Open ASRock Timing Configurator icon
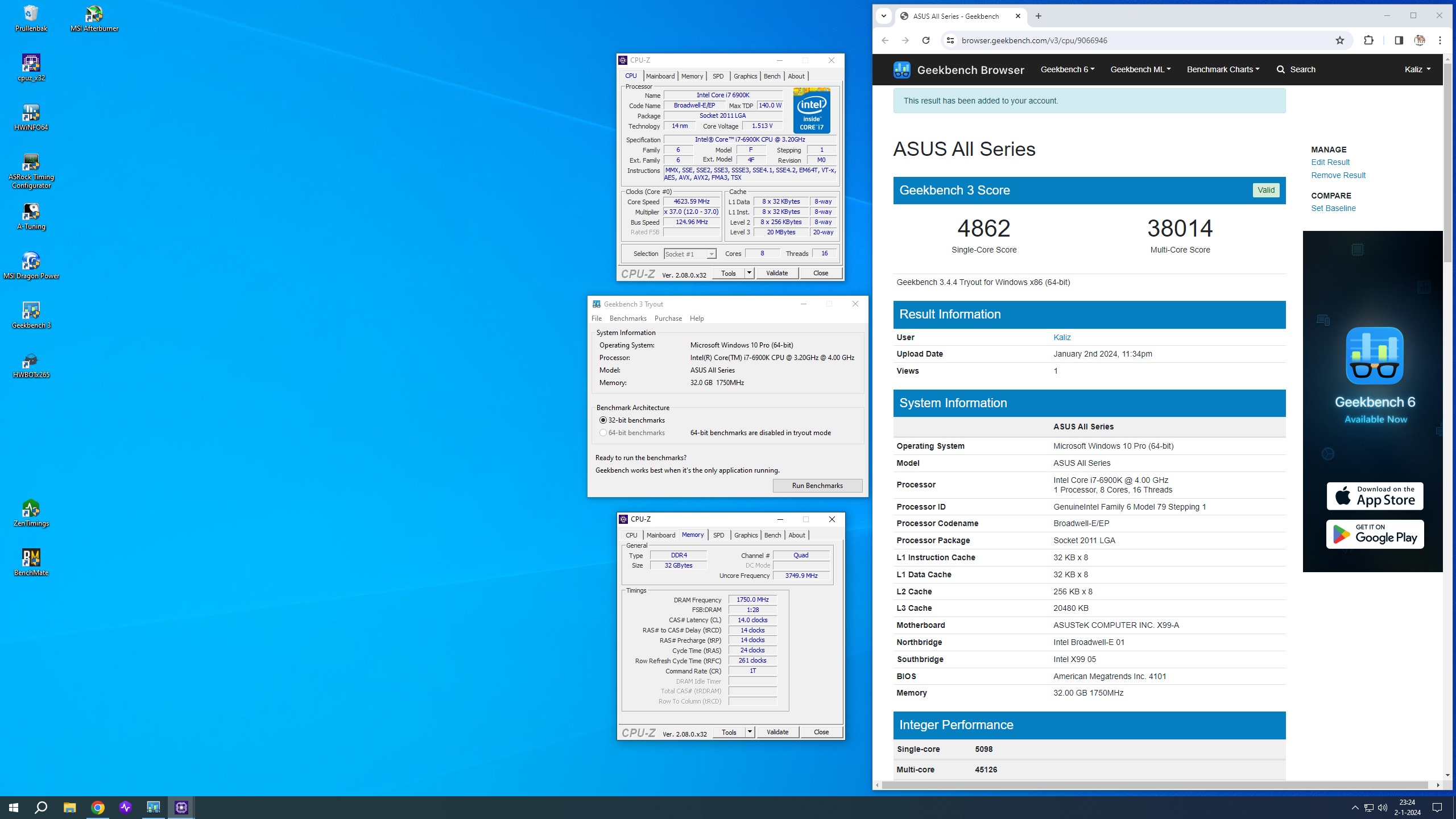The width and height of the screenshot is (1456, 819). click(31, 171)
